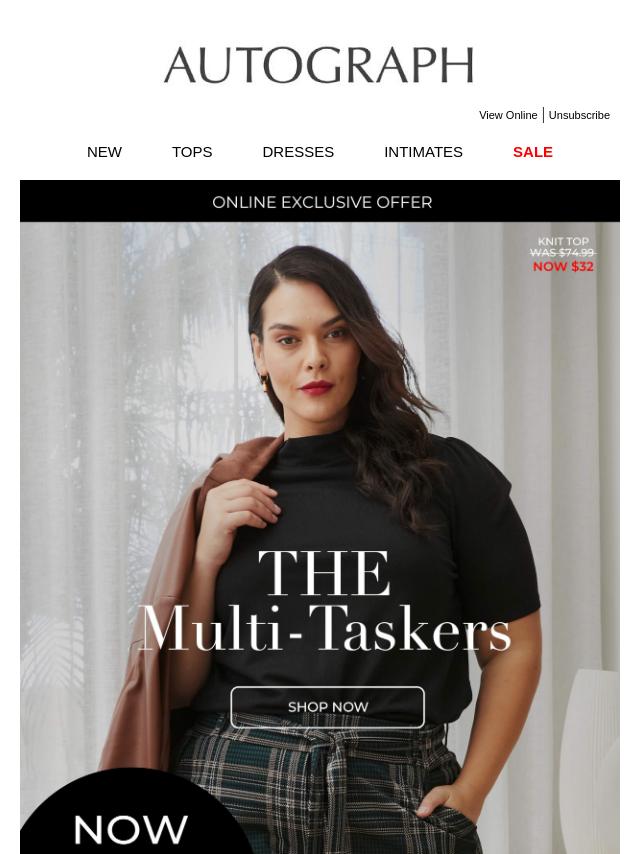The width and height of the screenshot is (640, 854).
Task: Open the TOPS category
Action: click(x=192, y=152)
